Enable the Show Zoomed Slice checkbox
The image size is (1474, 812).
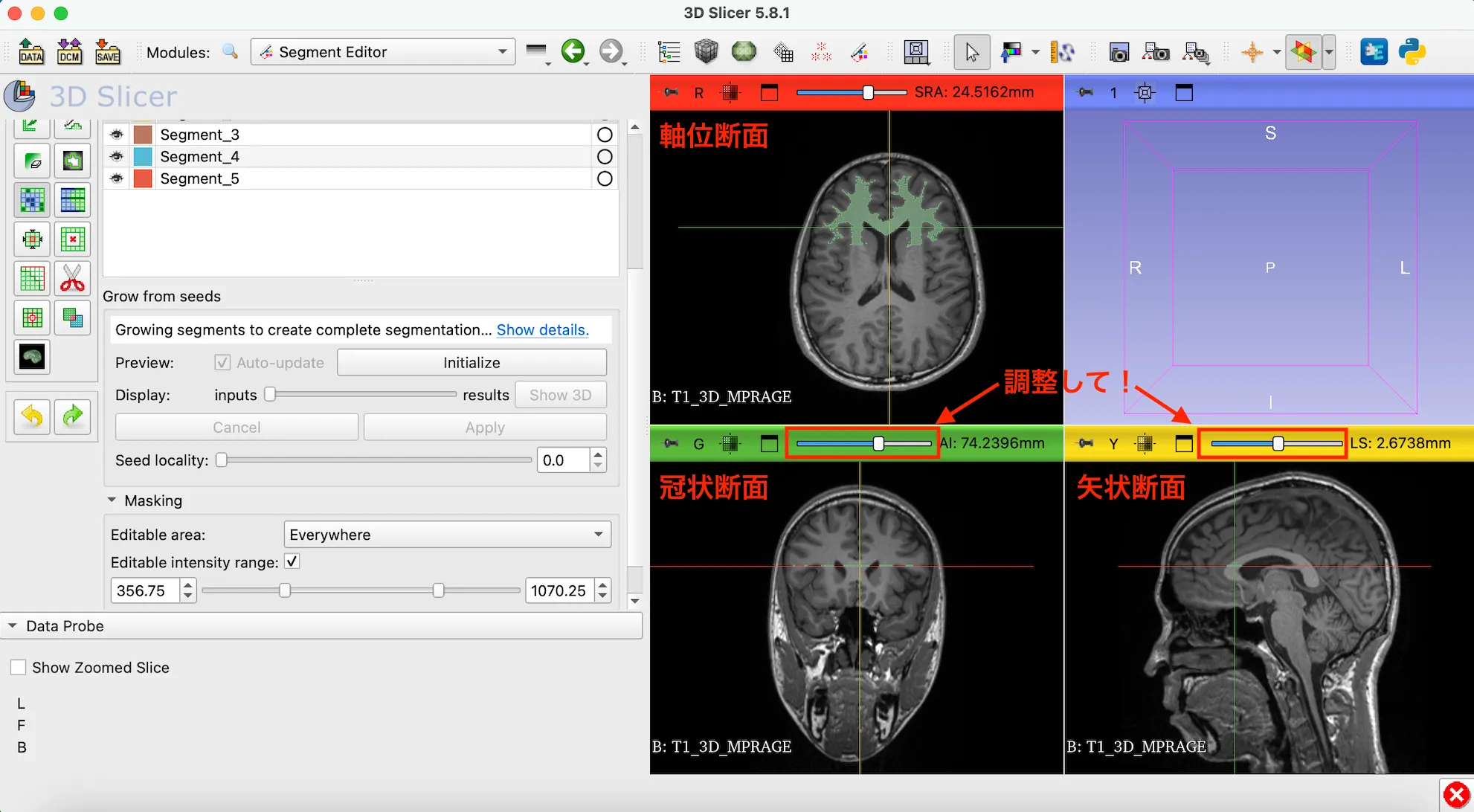tap(19, 666)
